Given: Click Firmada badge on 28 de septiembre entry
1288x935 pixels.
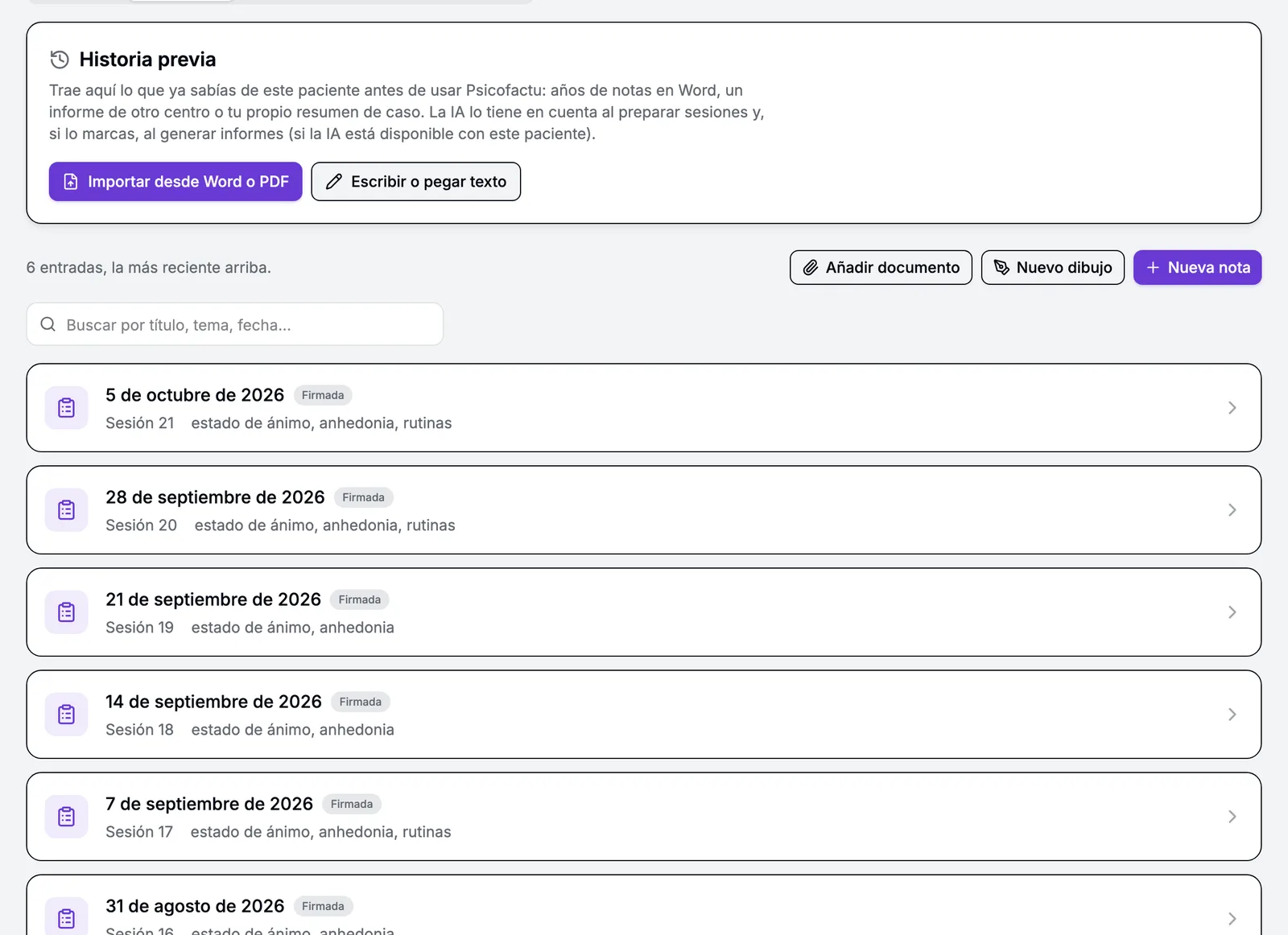Looking at the screenshot, I should pos(363,497).
